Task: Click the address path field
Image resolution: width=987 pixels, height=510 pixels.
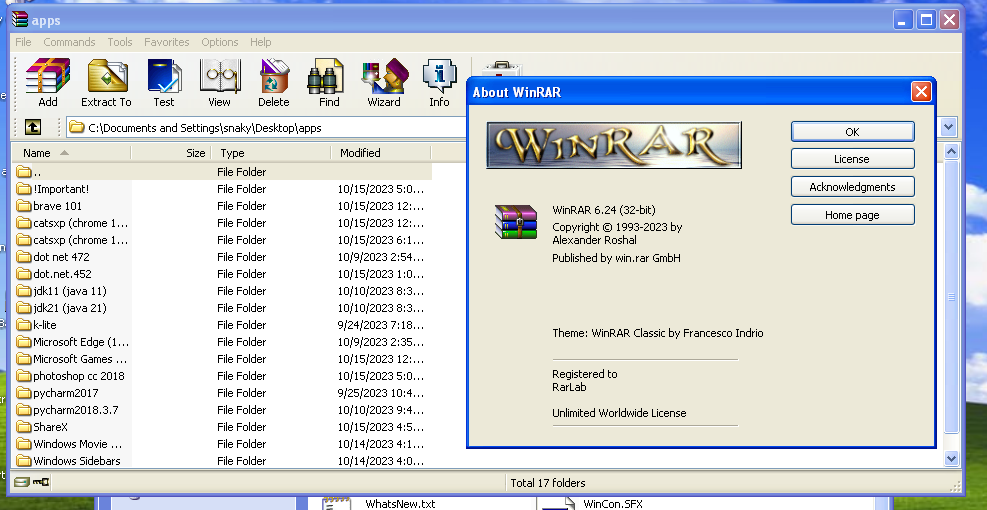Action: [x=268, y=128]
